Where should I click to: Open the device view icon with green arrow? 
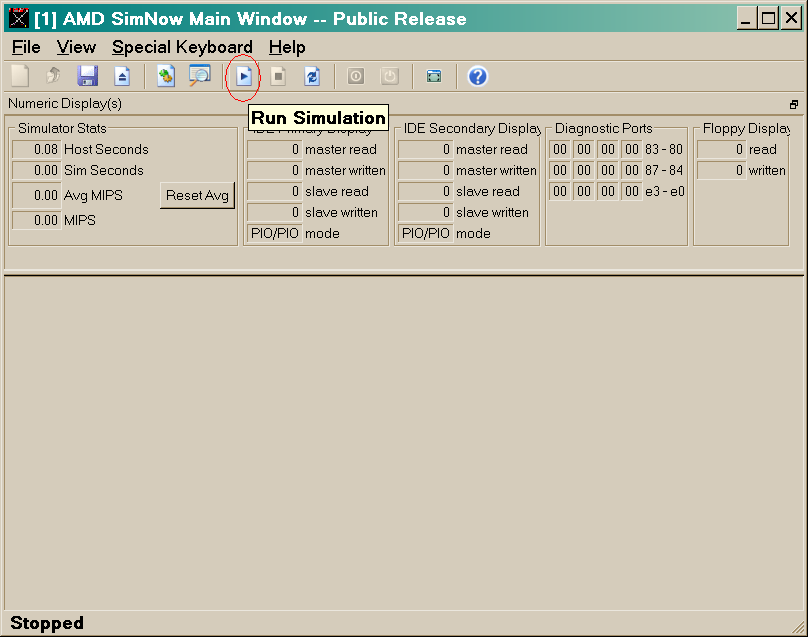point(166,76)
